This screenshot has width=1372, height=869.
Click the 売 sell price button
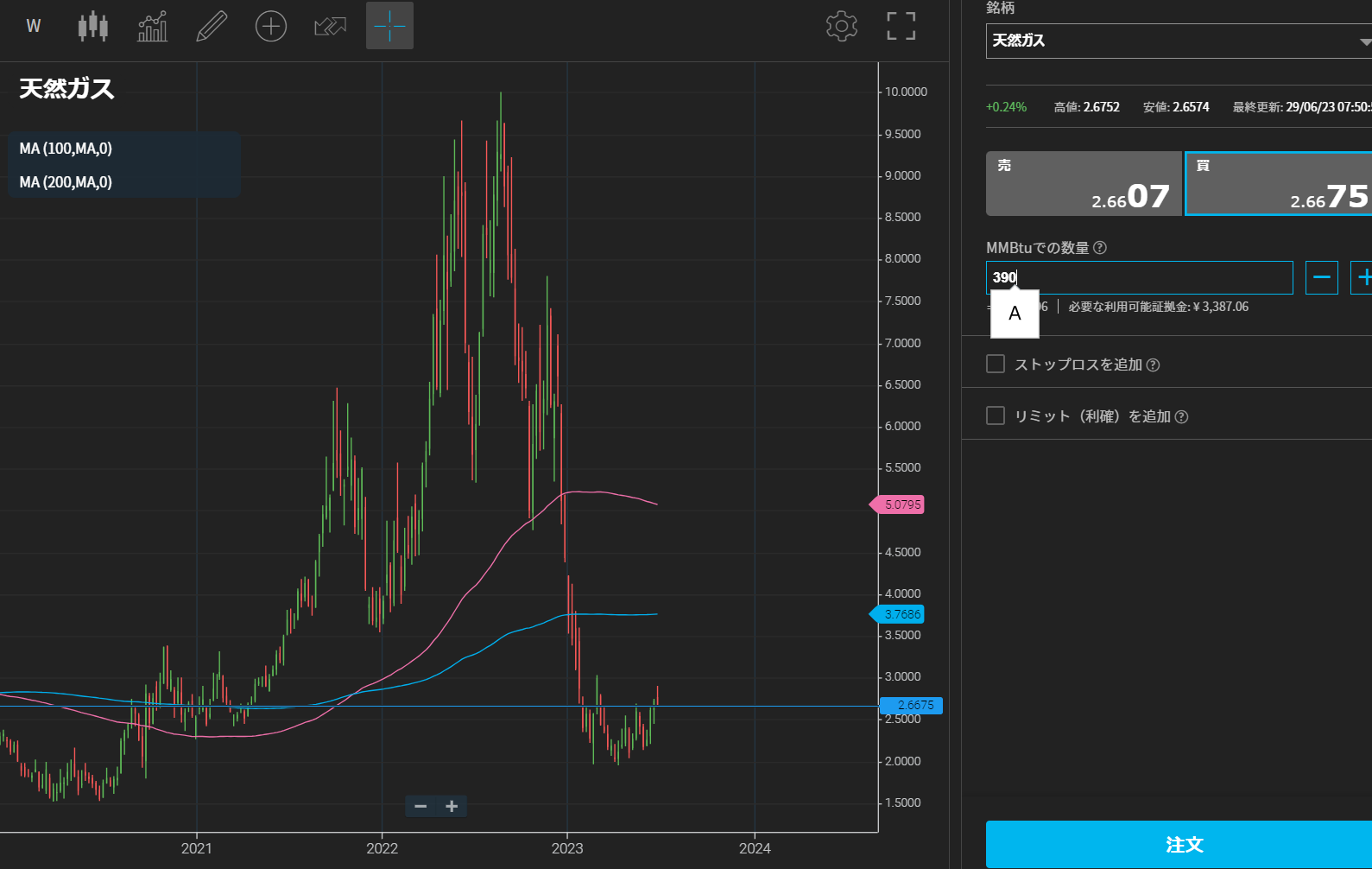tap(1084, 183)
